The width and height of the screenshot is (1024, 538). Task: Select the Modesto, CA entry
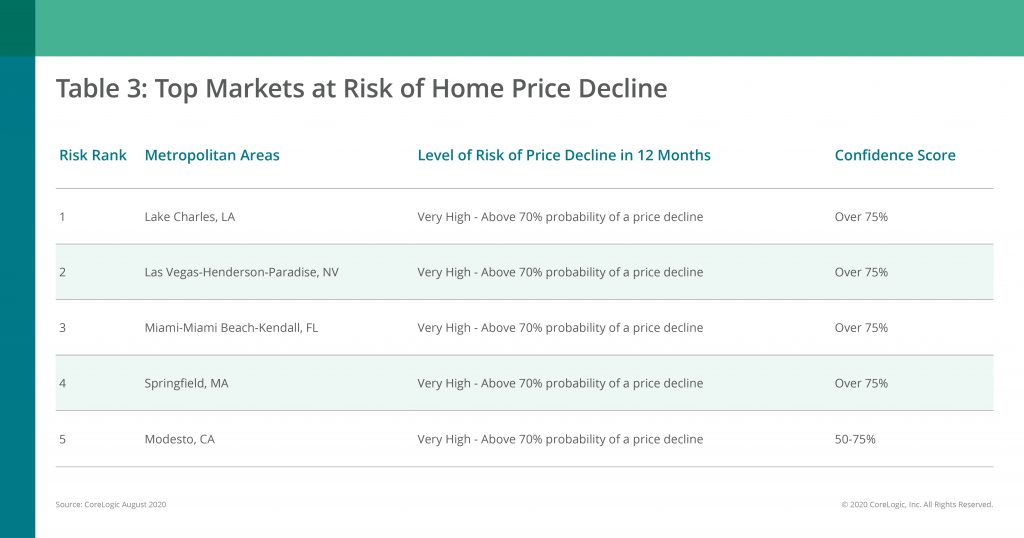click(x=180, y=439)
